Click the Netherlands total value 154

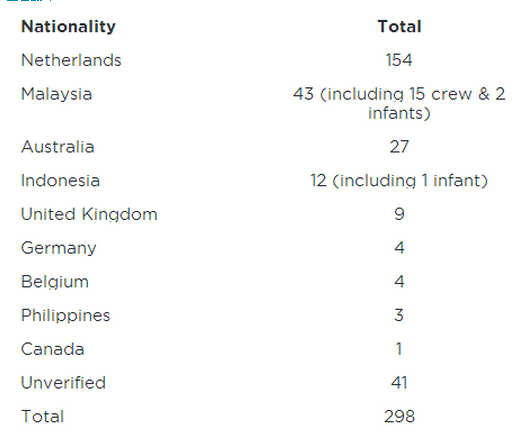pos(399,60)
